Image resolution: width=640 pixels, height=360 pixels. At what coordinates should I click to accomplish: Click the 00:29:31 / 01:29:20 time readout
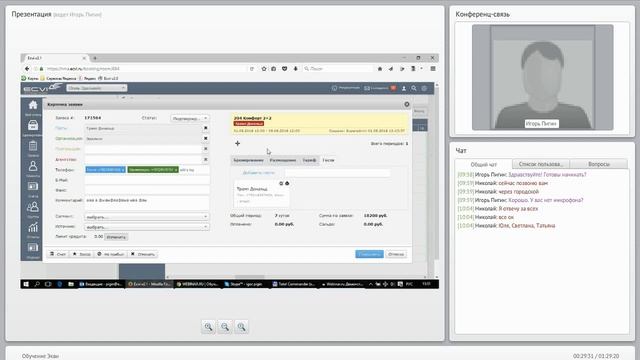[596, 356]
